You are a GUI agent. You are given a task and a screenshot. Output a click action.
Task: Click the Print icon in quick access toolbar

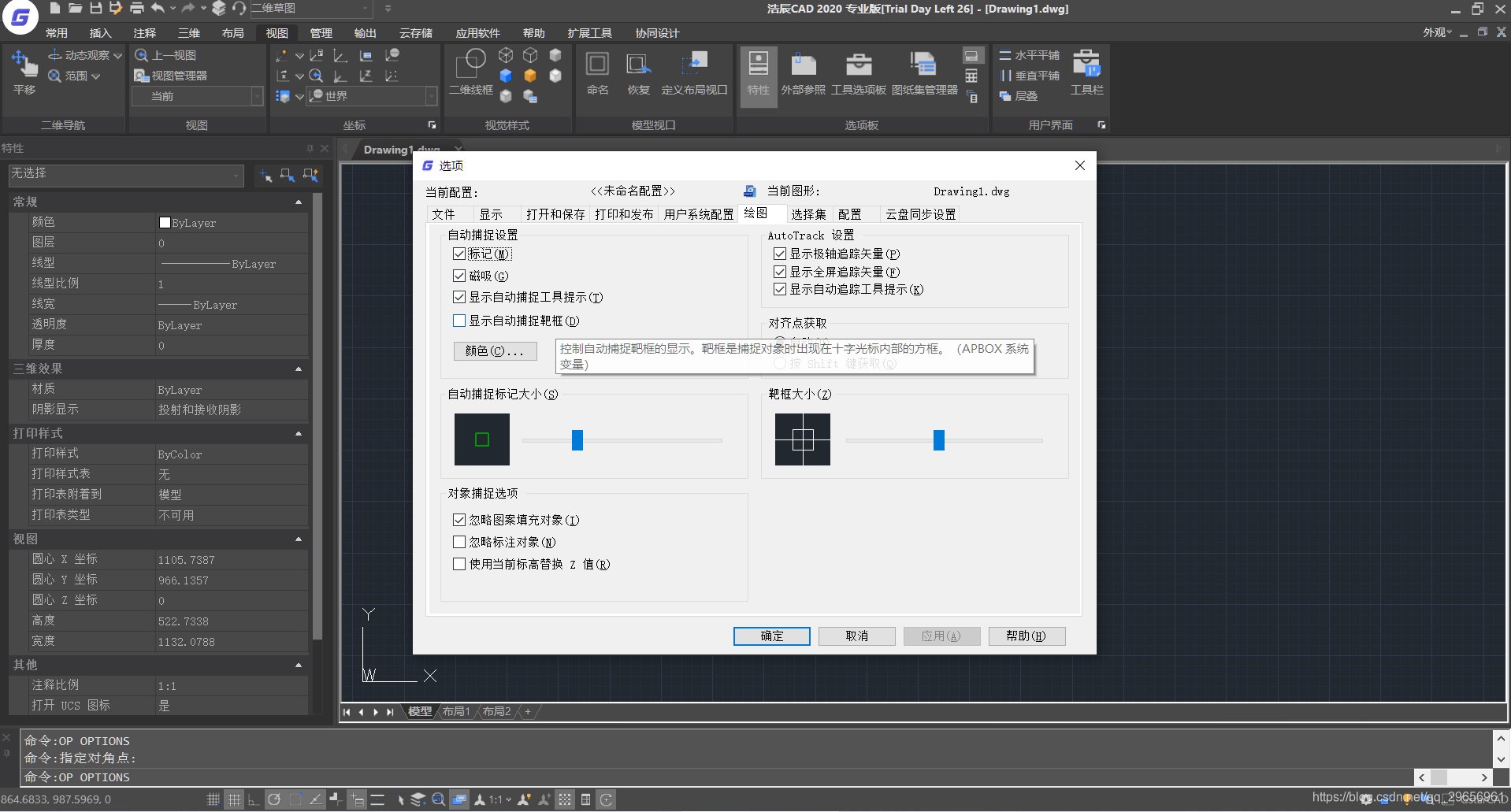(x=136, y=8)
